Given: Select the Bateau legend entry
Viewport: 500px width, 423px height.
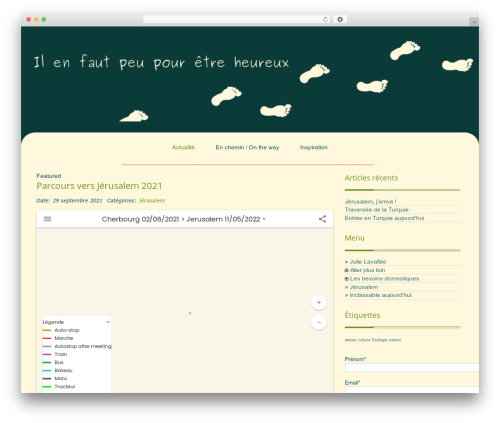Looking at the screenshot, I should (58, 370).
